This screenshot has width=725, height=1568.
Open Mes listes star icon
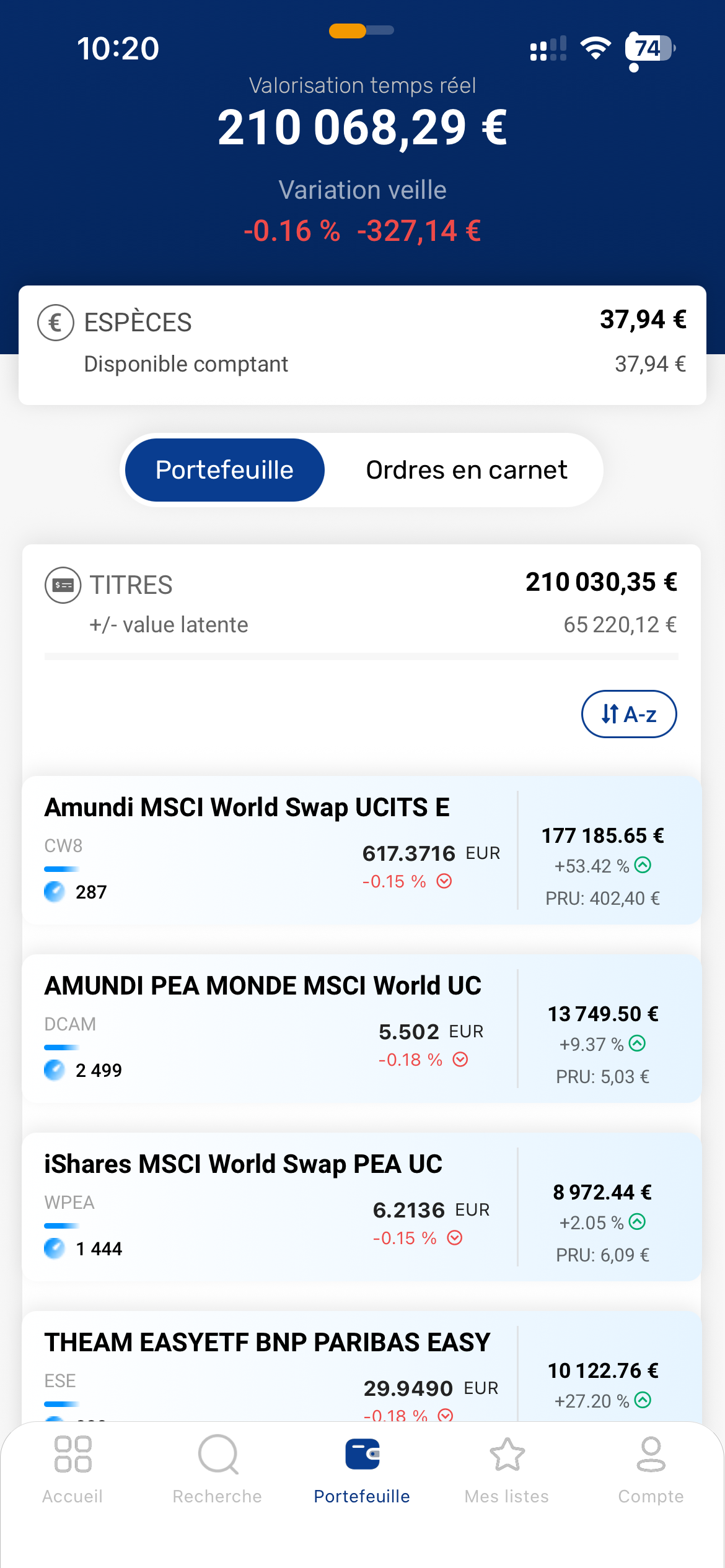click(507, 1454)
